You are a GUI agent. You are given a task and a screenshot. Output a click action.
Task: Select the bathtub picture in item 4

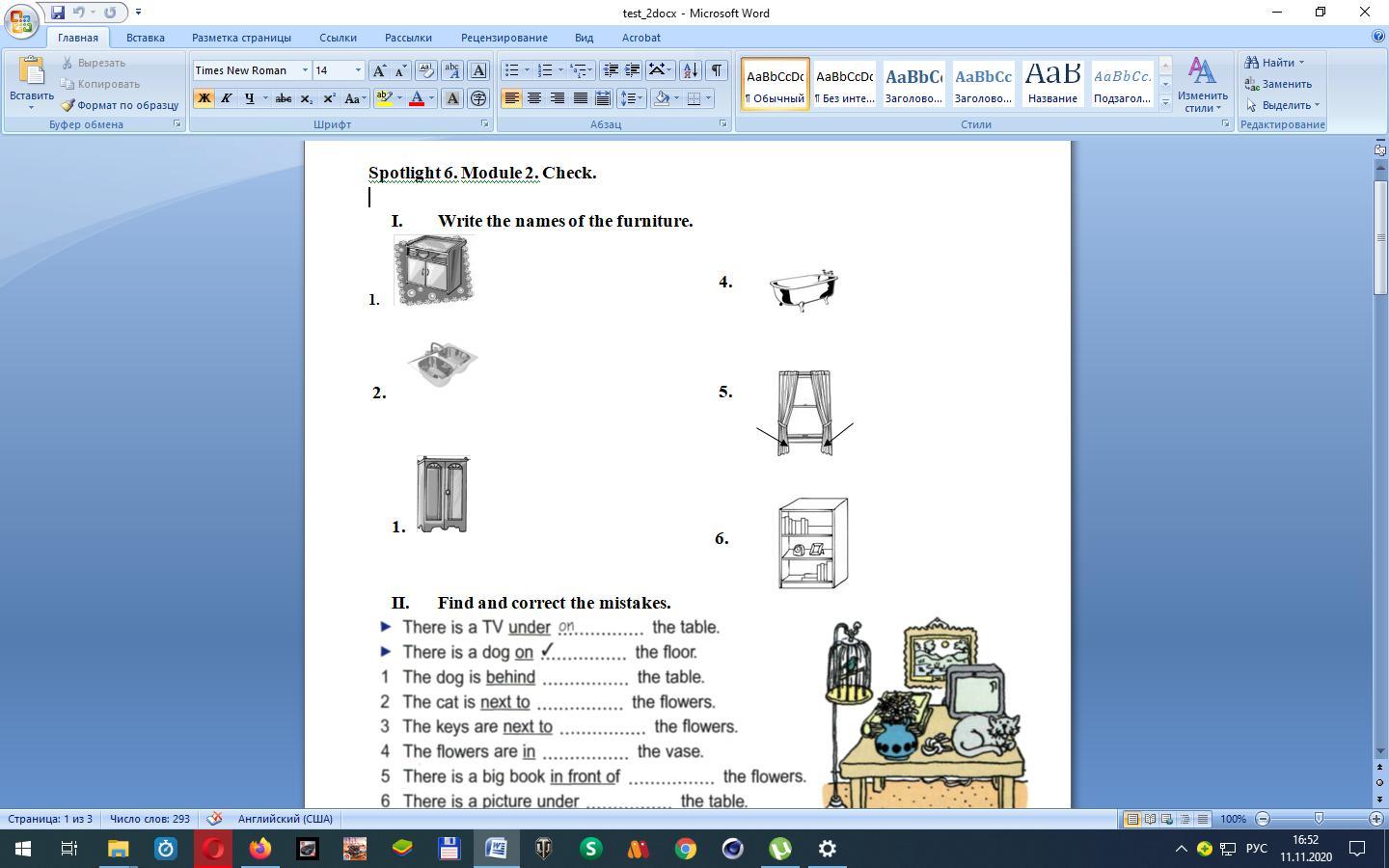(x=803, y=289)
